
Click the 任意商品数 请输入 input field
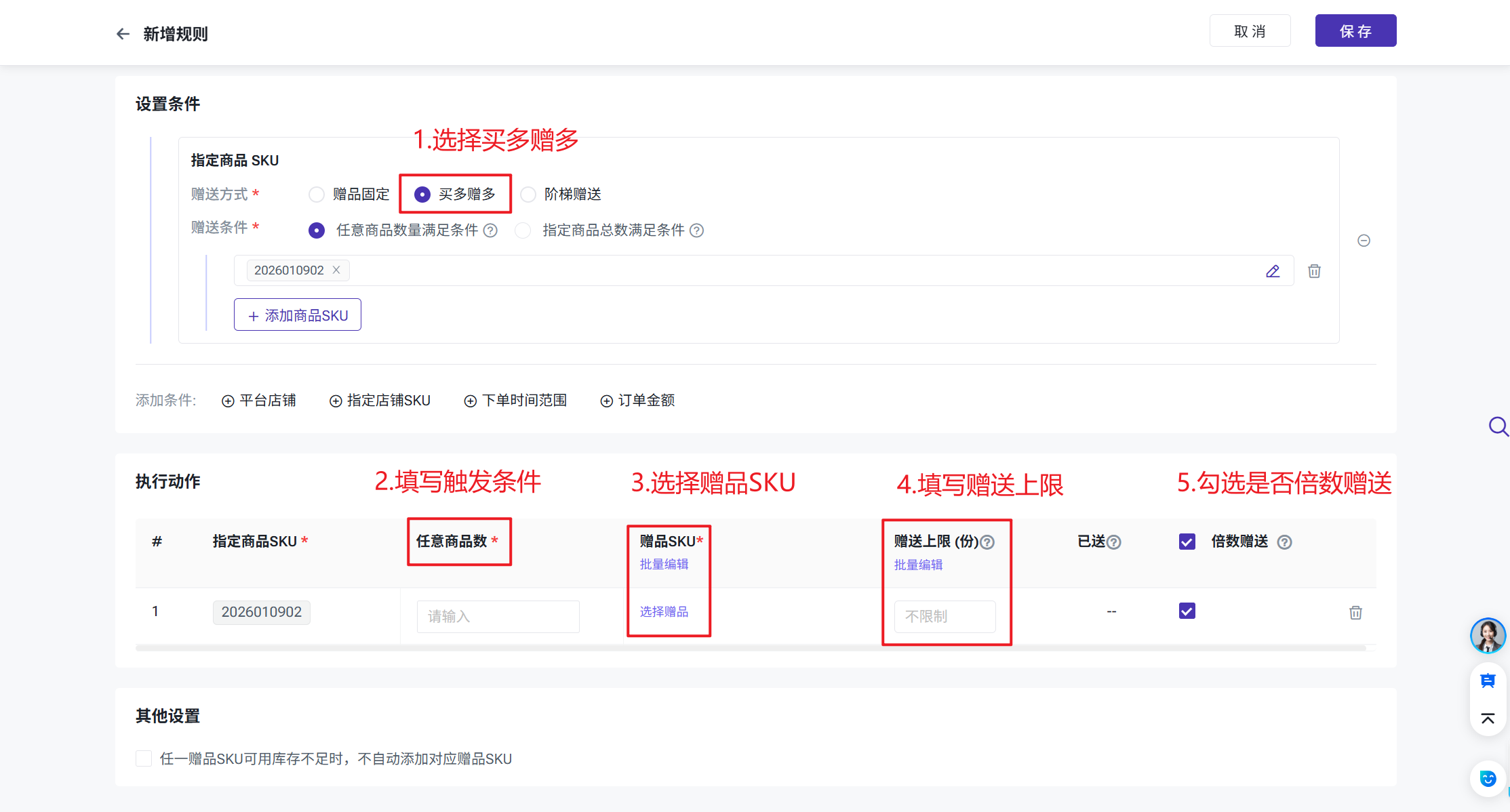(x=498, y=616)
